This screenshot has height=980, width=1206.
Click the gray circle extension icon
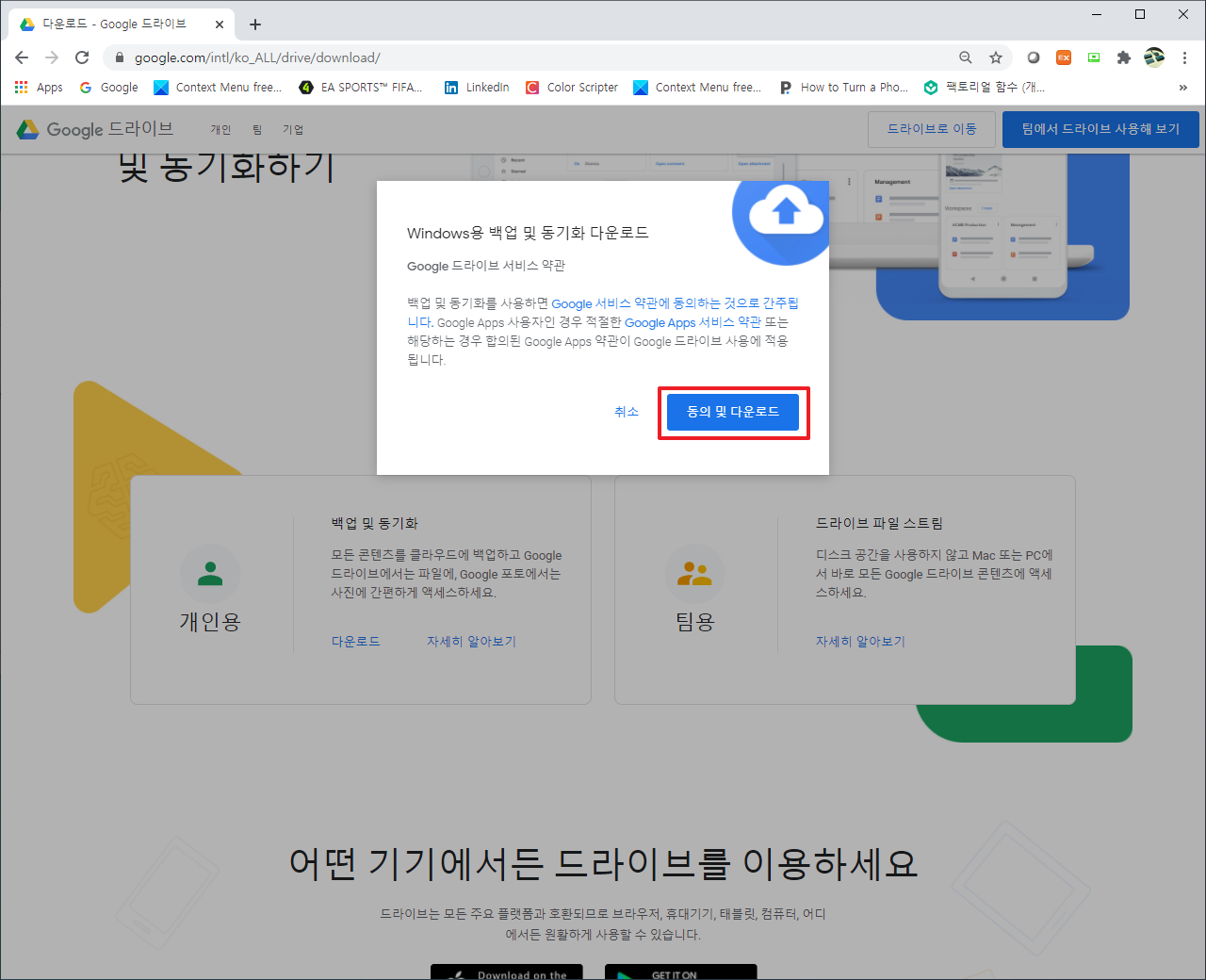1034,57
